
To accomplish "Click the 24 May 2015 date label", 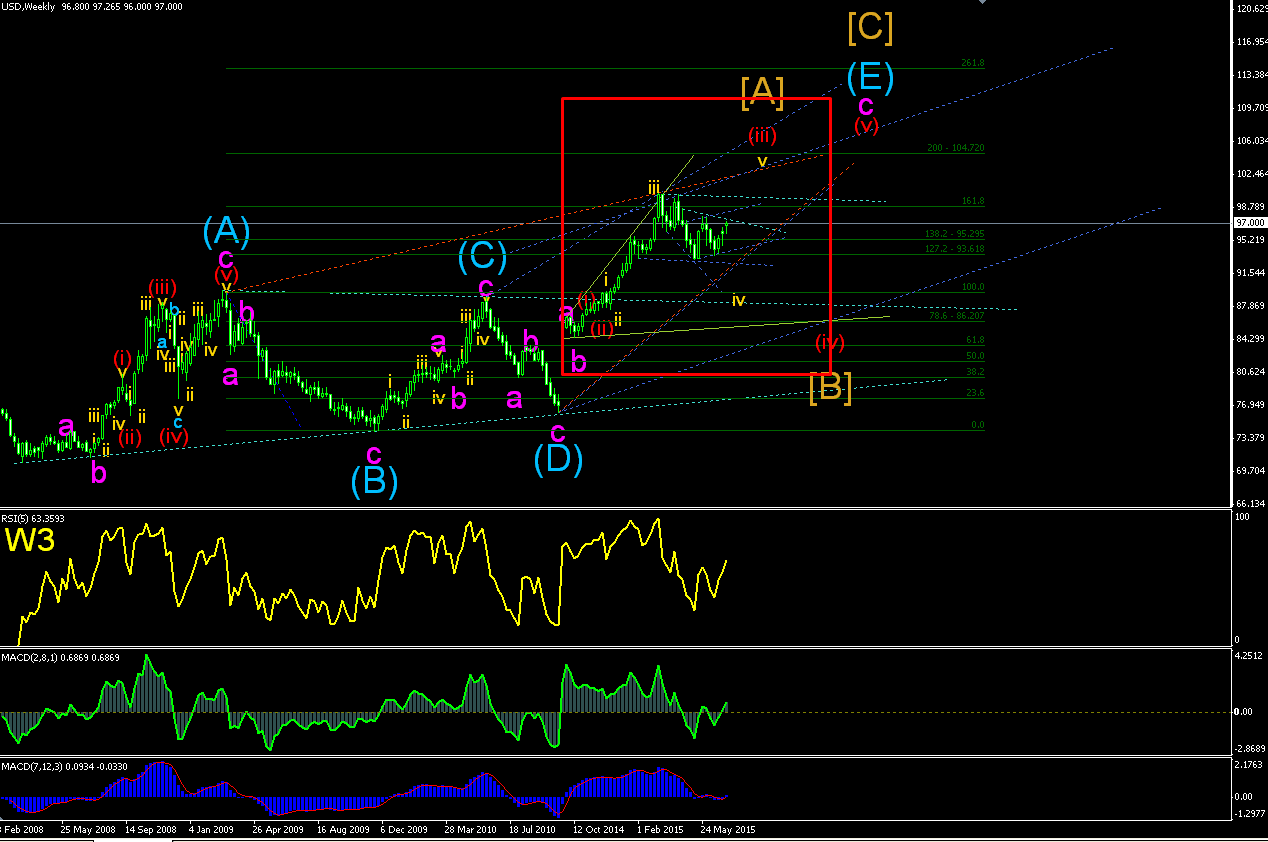I will coord(727,829).
